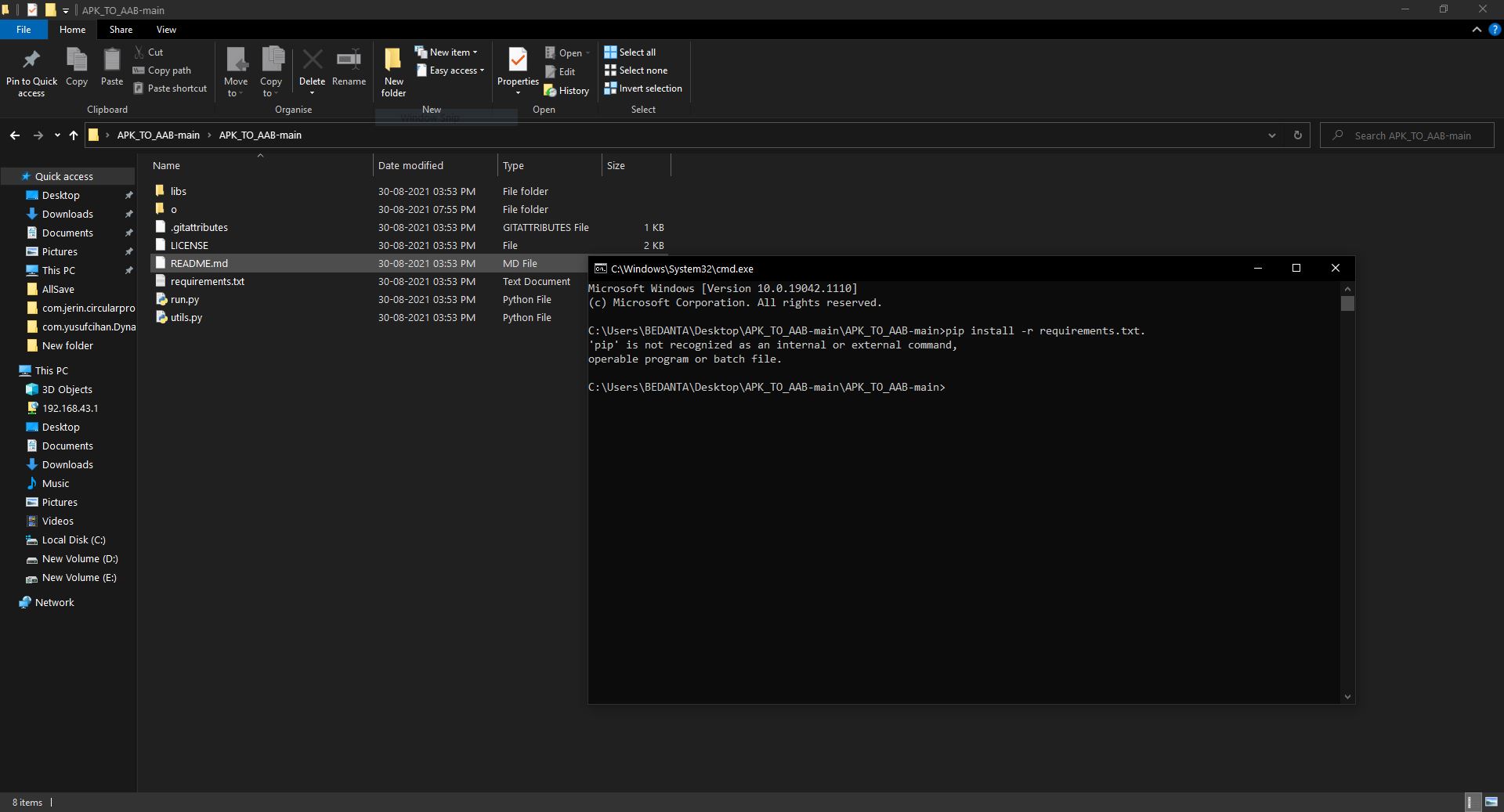The height and width of the screenshot is (812, 1504).
Task: Click the refresh icon beside address bar
Action: (x=1297, y=135)
